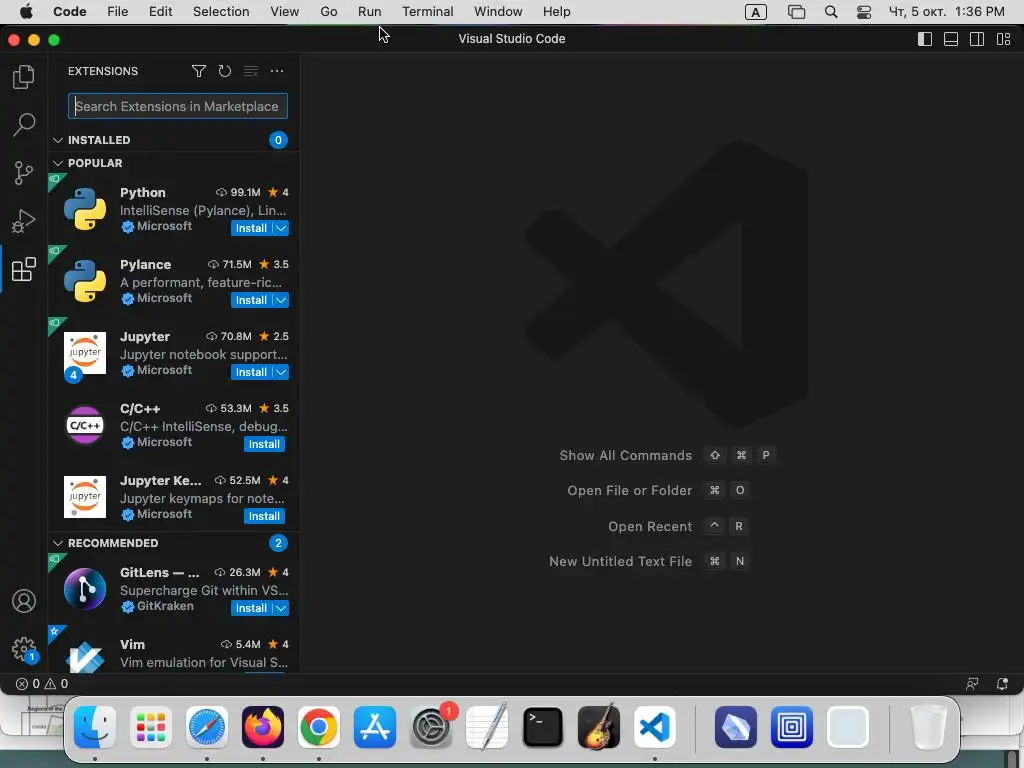Open the View menu
Viewport: 1024px width, 768px height.
click(285, 12)
